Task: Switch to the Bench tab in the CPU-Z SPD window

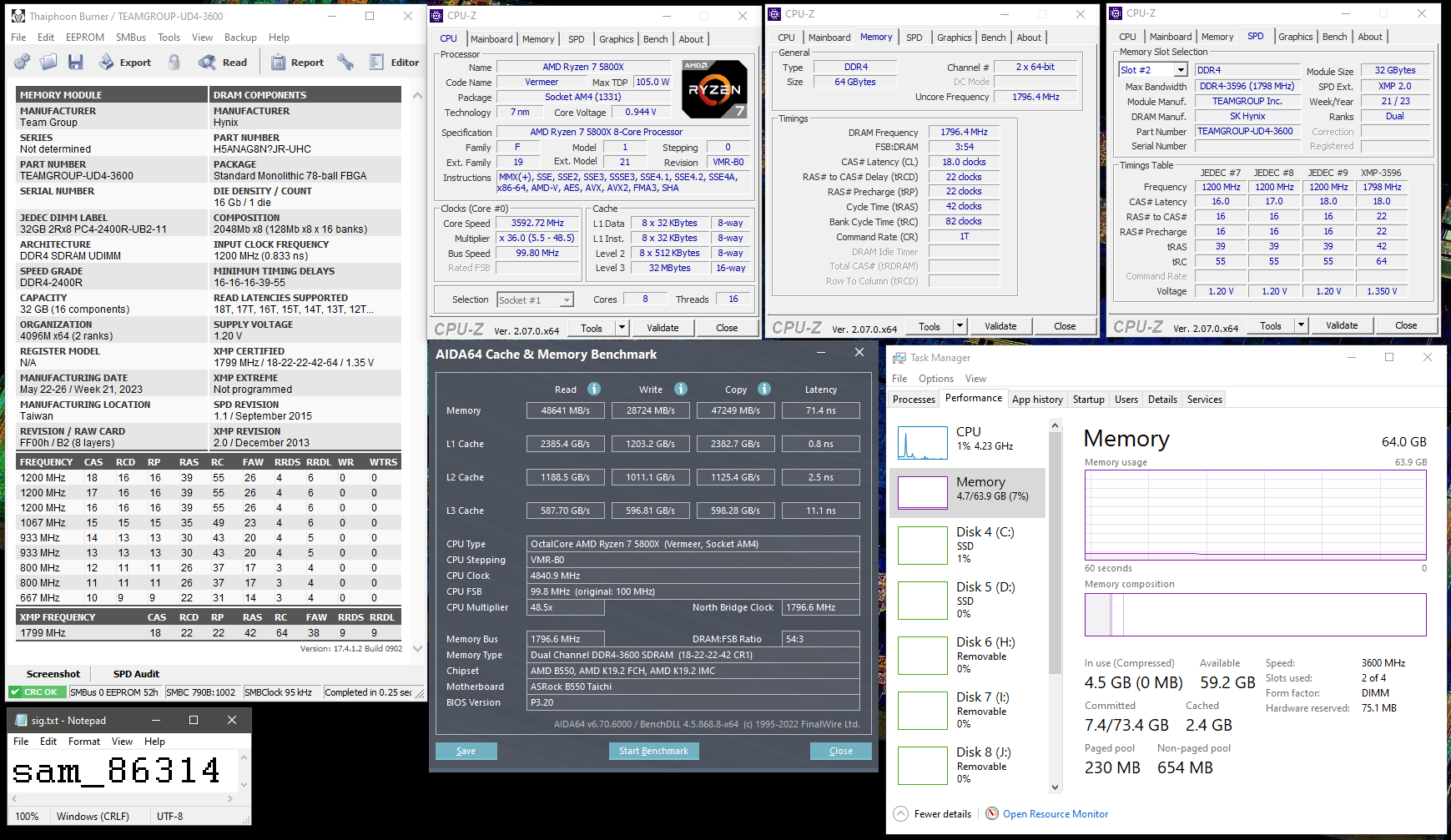Action: [x=1334, y=37]
